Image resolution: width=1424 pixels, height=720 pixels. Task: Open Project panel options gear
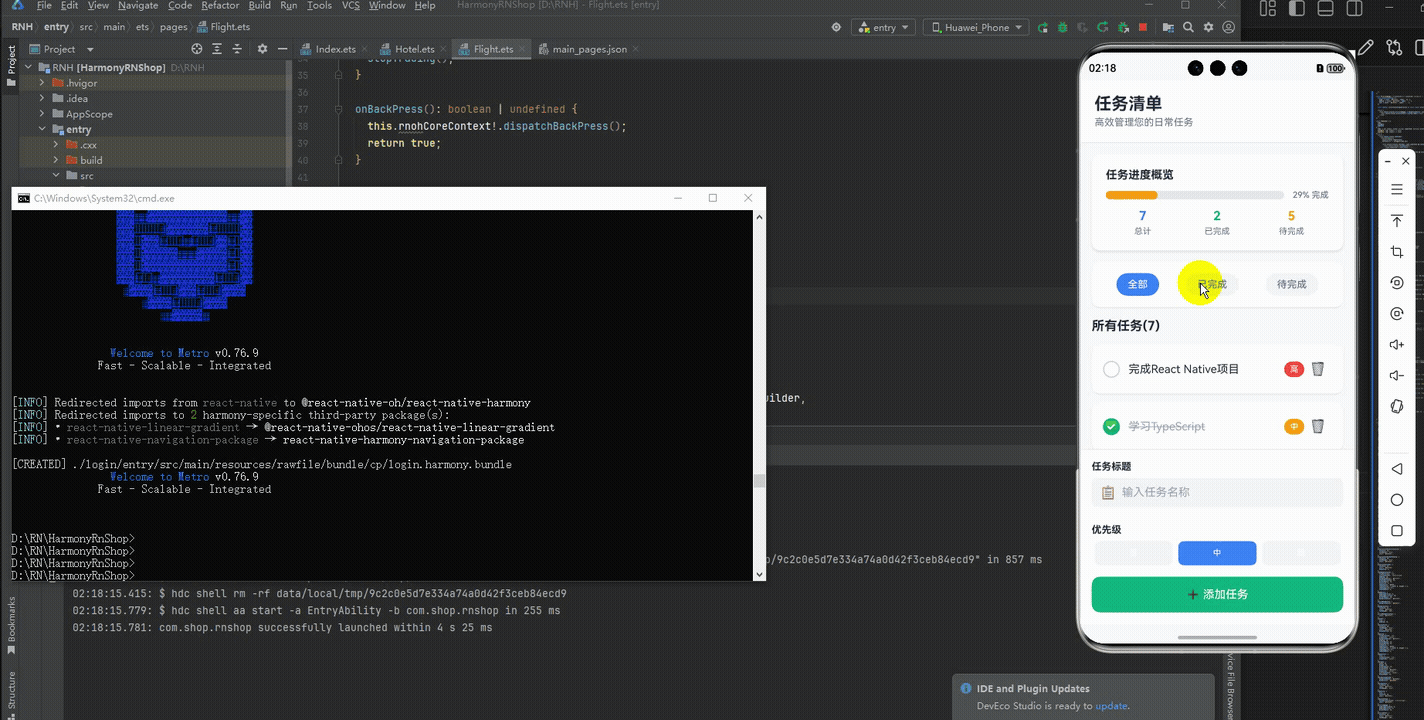tap(262, 49)
